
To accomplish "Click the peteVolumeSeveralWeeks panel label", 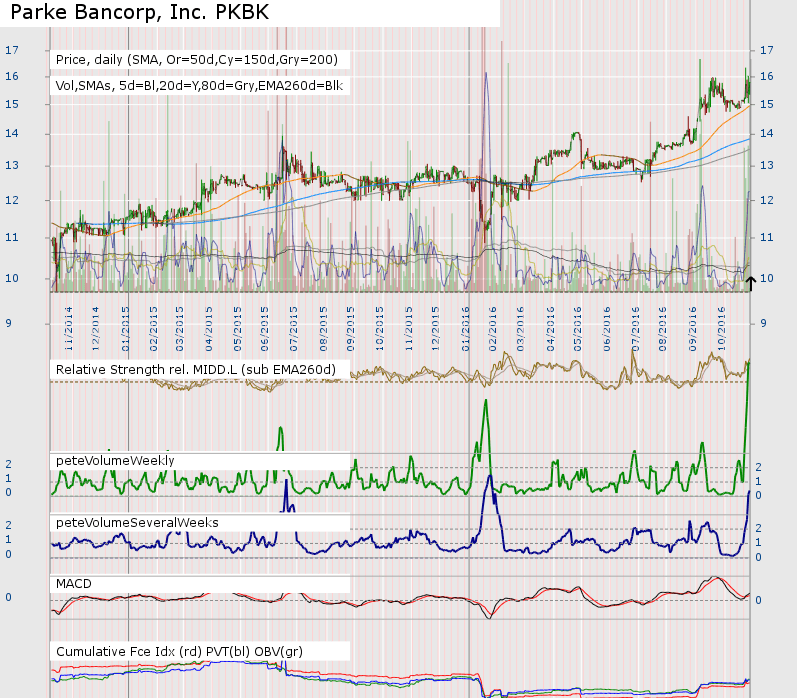I will (137, 523).
